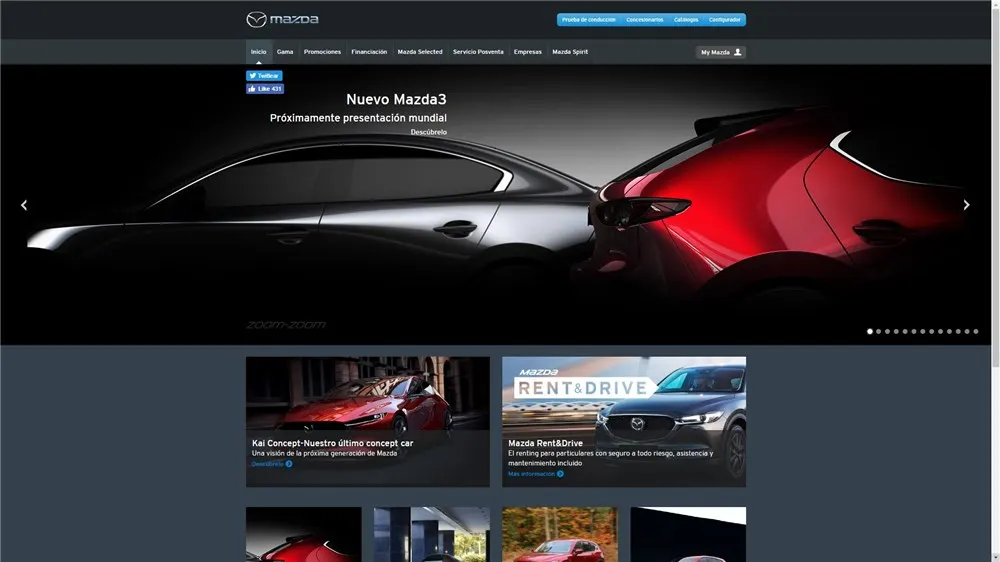Screen dimensions: 1000x562
Task: Select the second carousel pagination dot
Action: [x=879, y=331]
